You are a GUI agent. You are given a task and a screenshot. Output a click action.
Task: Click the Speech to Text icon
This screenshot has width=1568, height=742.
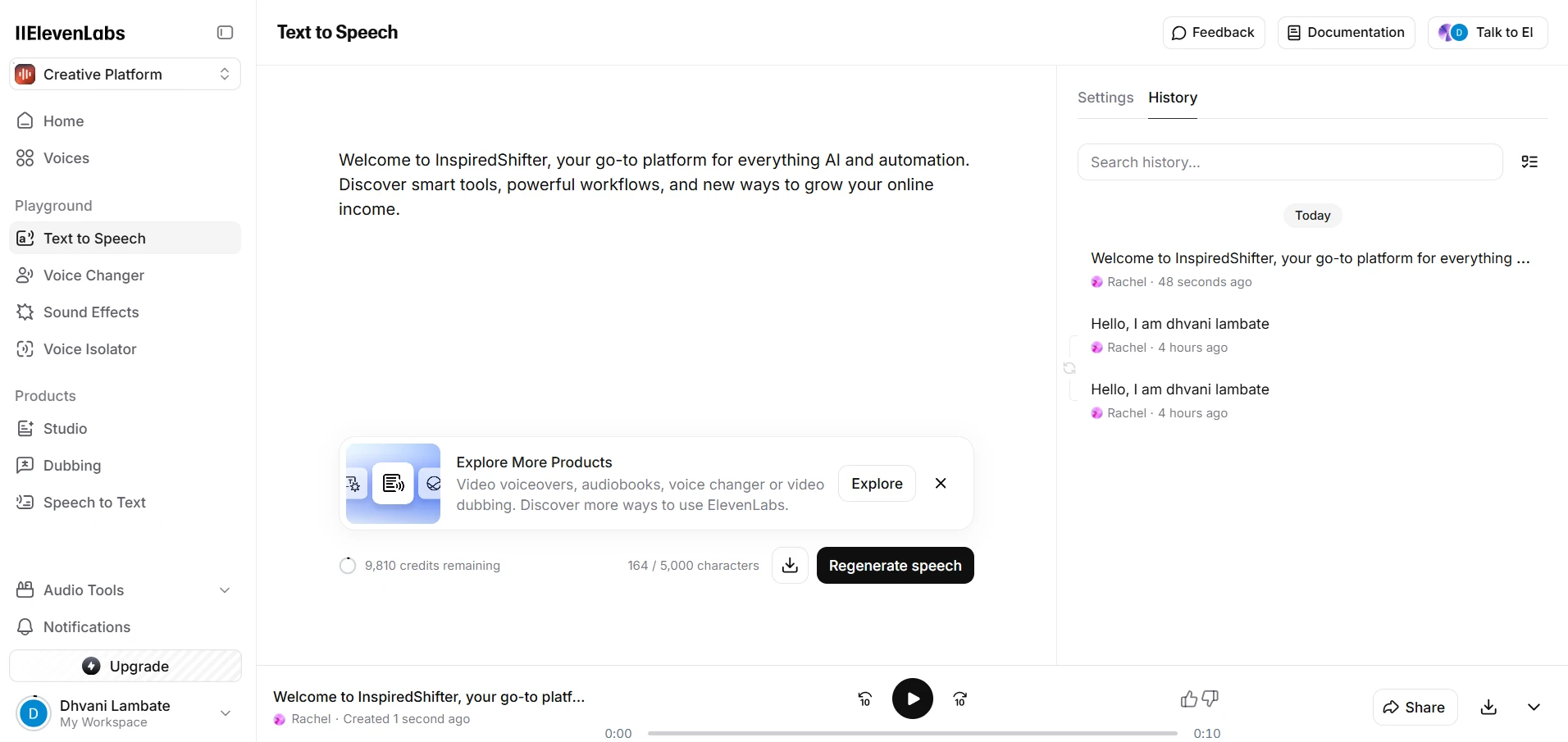[25, 502]
